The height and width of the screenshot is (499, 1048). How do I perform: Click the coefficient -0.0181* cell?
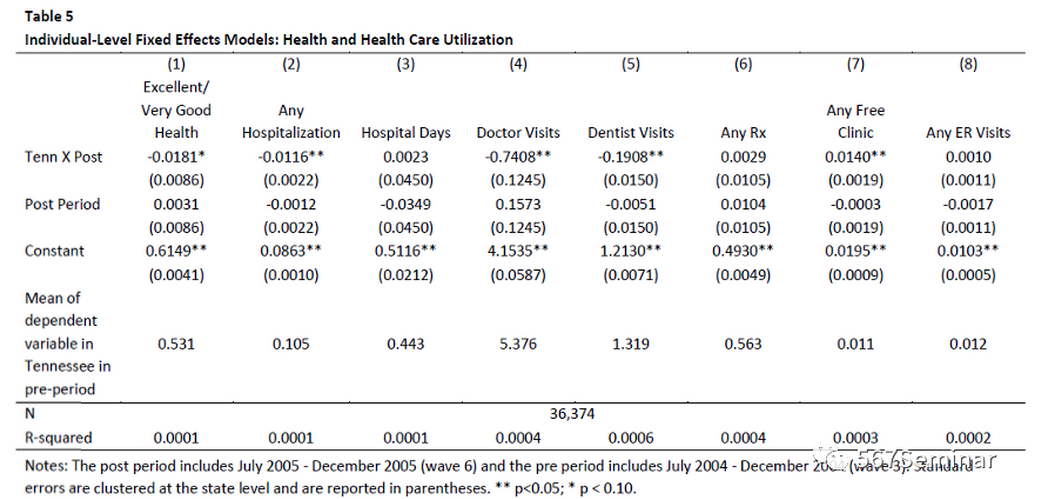click(176, 157)
